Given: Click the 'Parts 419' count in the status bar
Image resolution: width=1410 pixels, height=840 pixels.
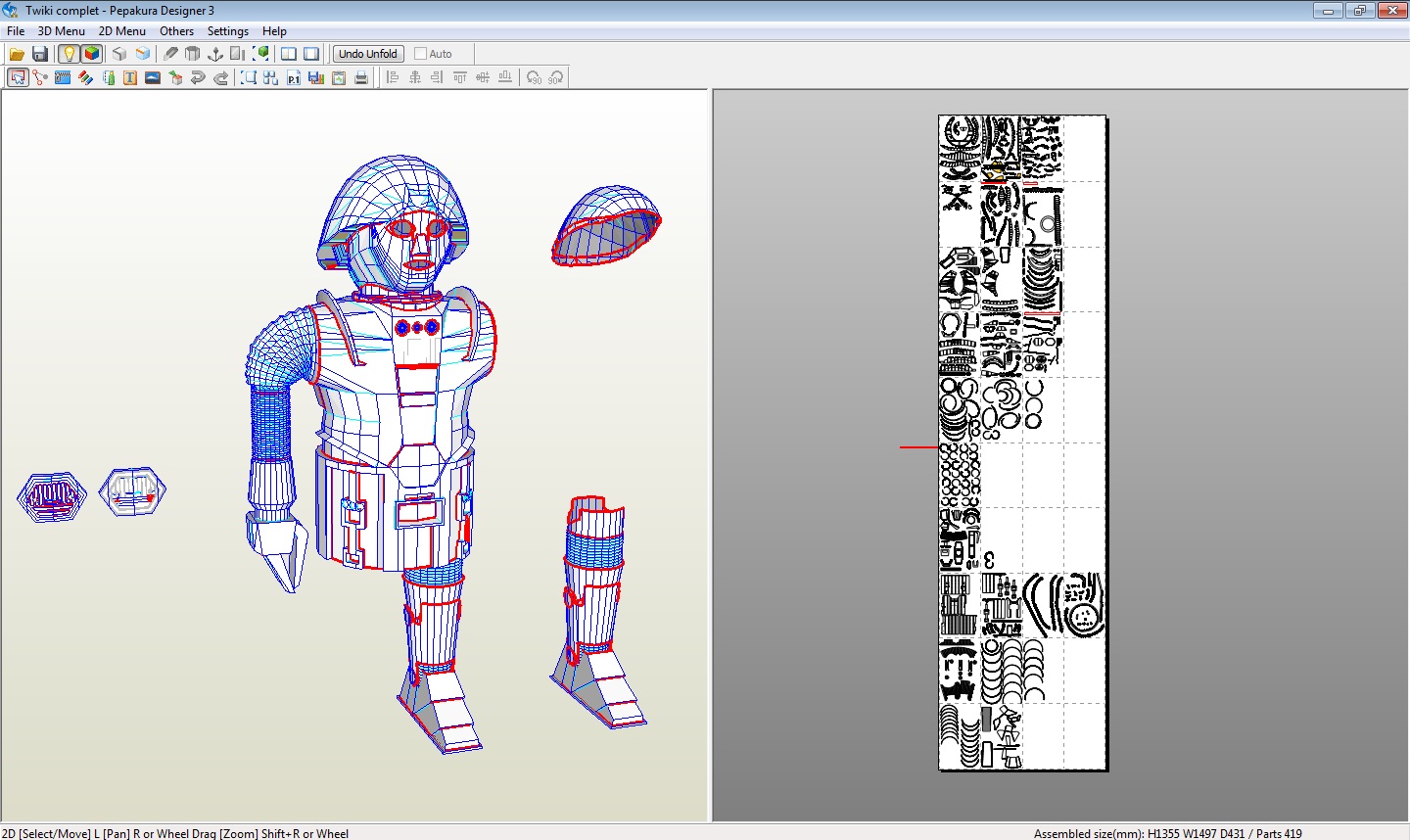Looking at the screenshot, I should tap(1279, 833).
